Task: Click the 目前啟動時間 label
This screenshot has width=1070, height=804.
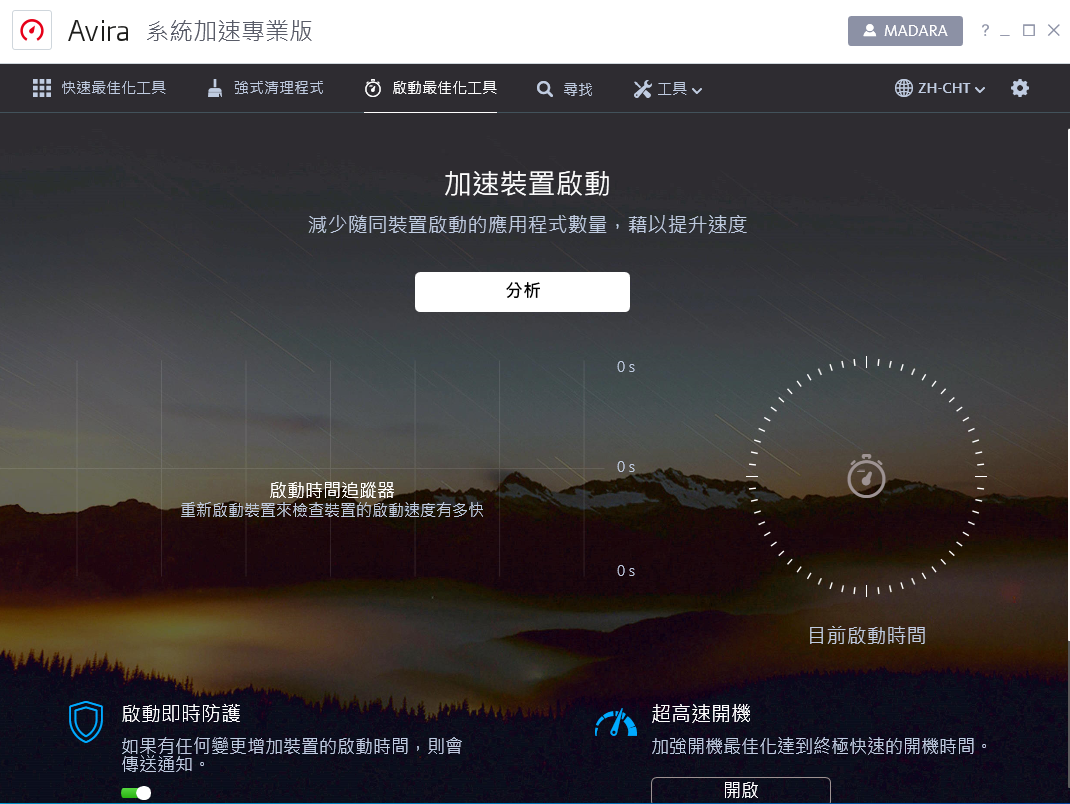Action: [x=867, y=635]
